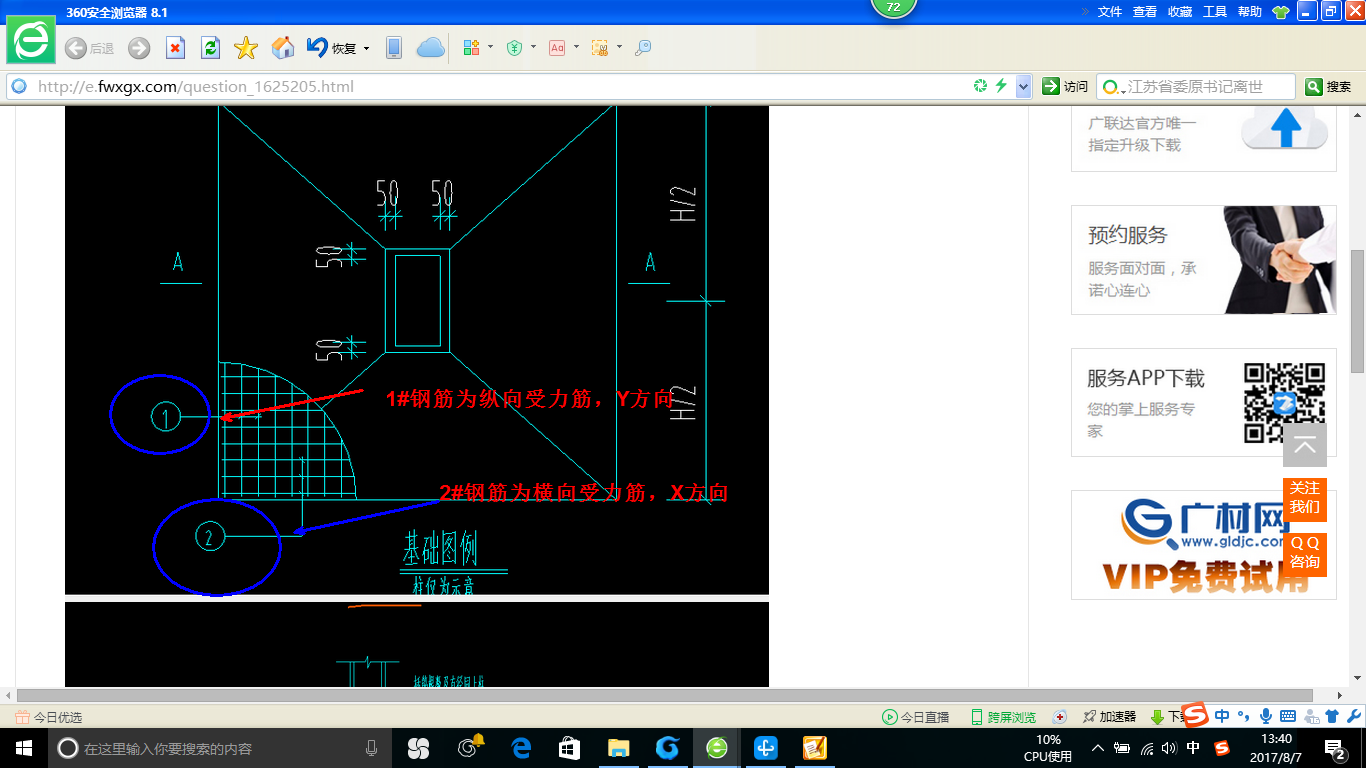Image resolution: width=1366 pixels, height=768 pixels.
Task: Open the notification center icon
Action: tap(1335, 748)
